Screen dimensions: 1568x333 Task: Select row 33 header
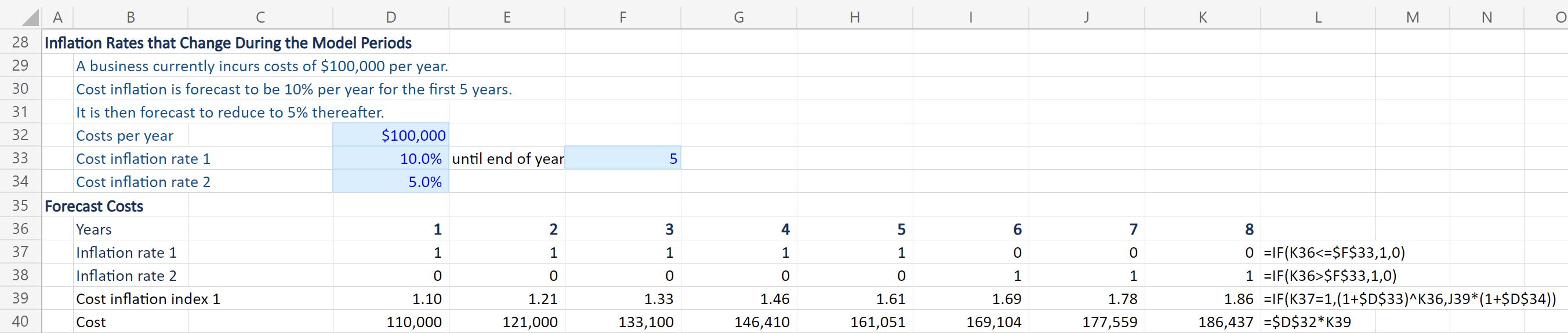tap(20, 159)
